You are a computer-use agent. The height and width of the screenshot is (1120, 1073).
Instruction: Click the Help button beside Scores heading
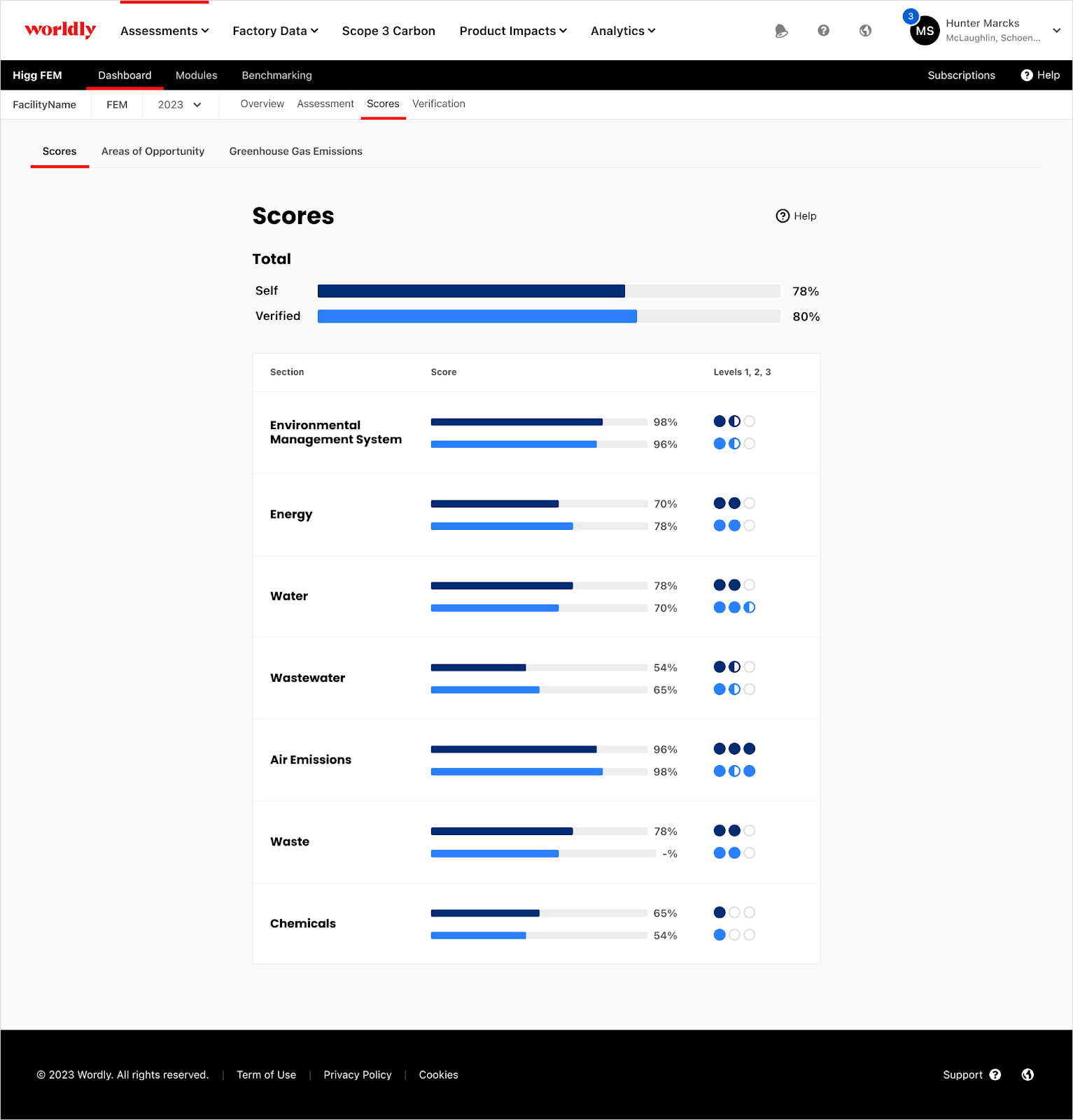click(797, 216)
